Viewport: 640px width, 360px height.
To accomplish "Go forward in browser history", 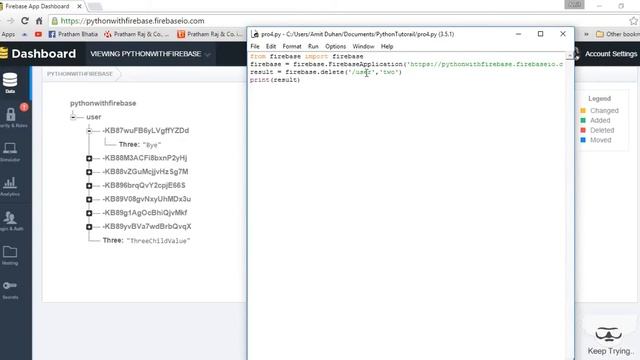I will click(11, 21).
